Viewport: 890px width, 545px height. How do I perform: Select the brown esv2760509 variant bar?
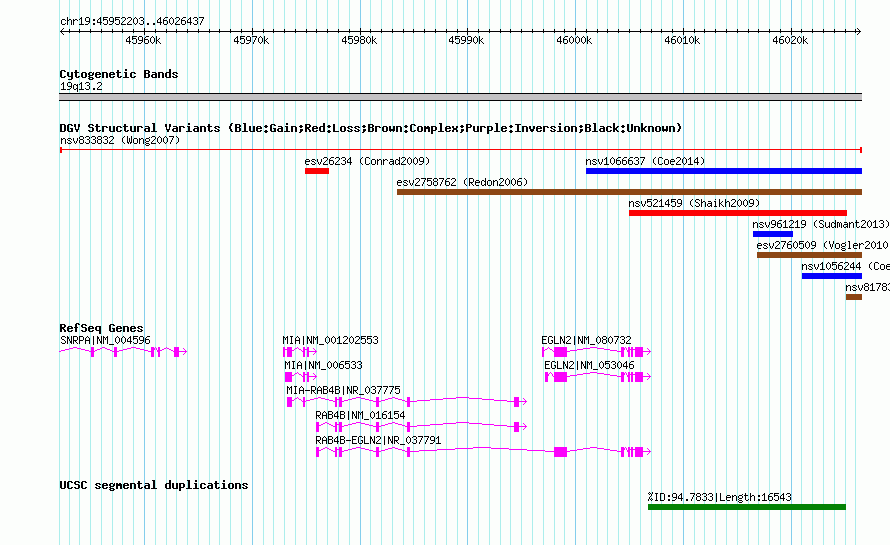(809, 255)
